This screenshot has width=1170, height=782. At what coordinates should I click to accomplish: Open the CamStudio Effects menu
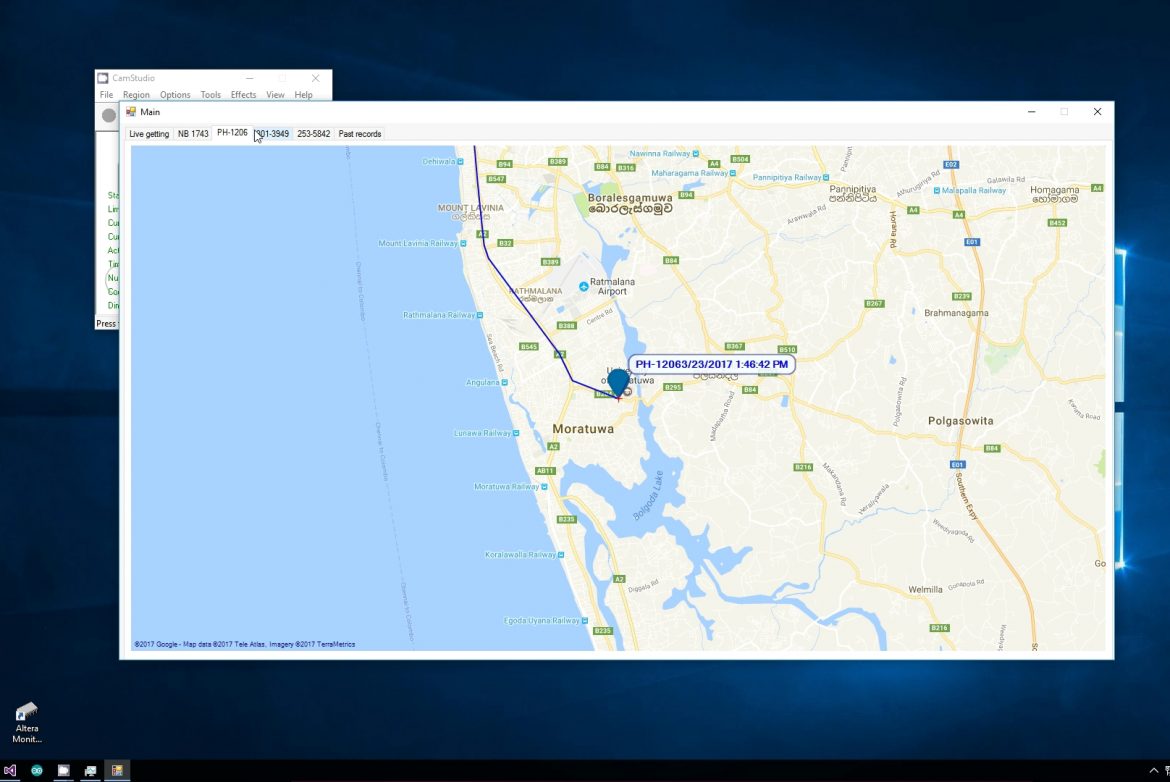[x=243, y=95]
